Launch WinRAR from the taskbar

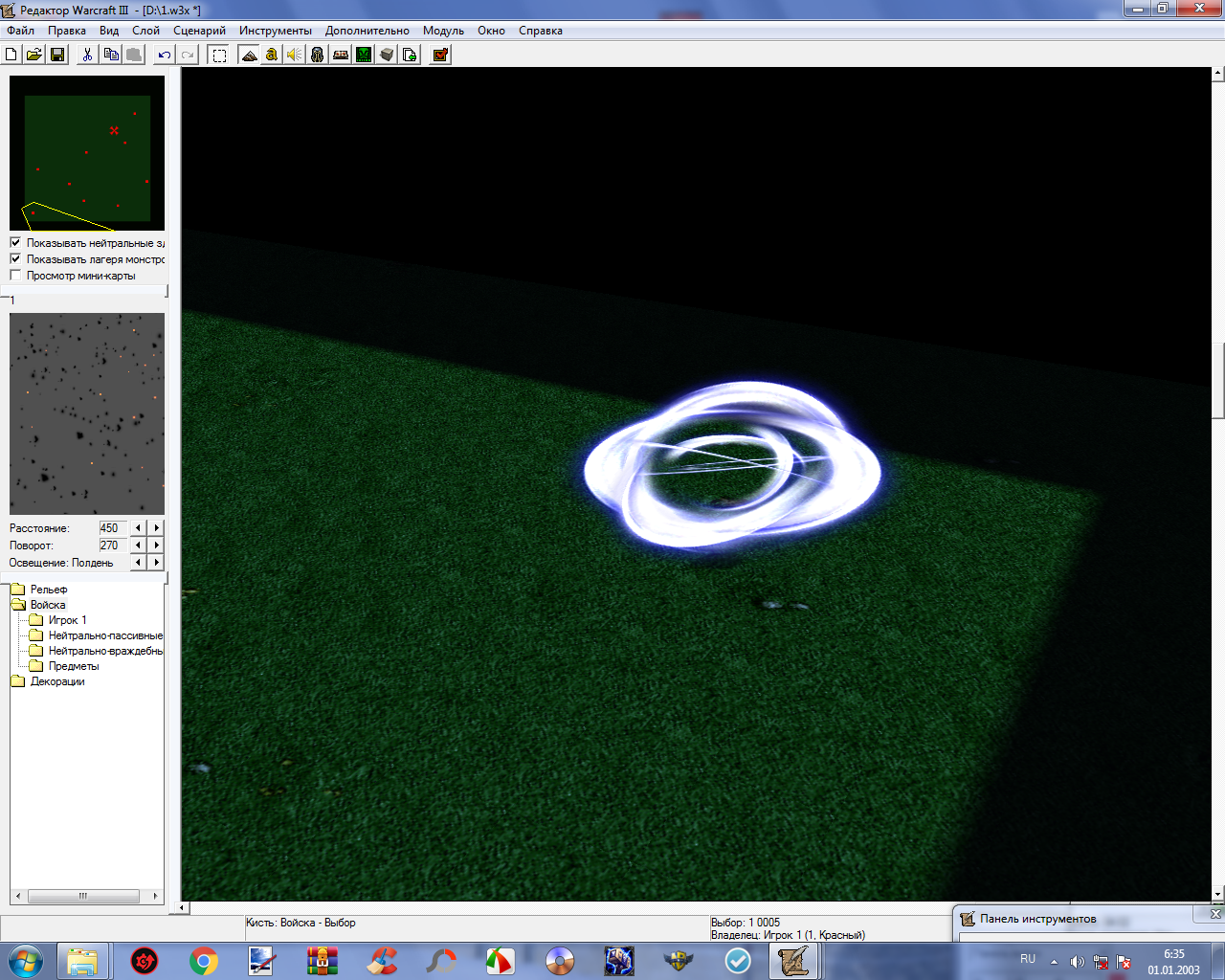tap(322, 961)
